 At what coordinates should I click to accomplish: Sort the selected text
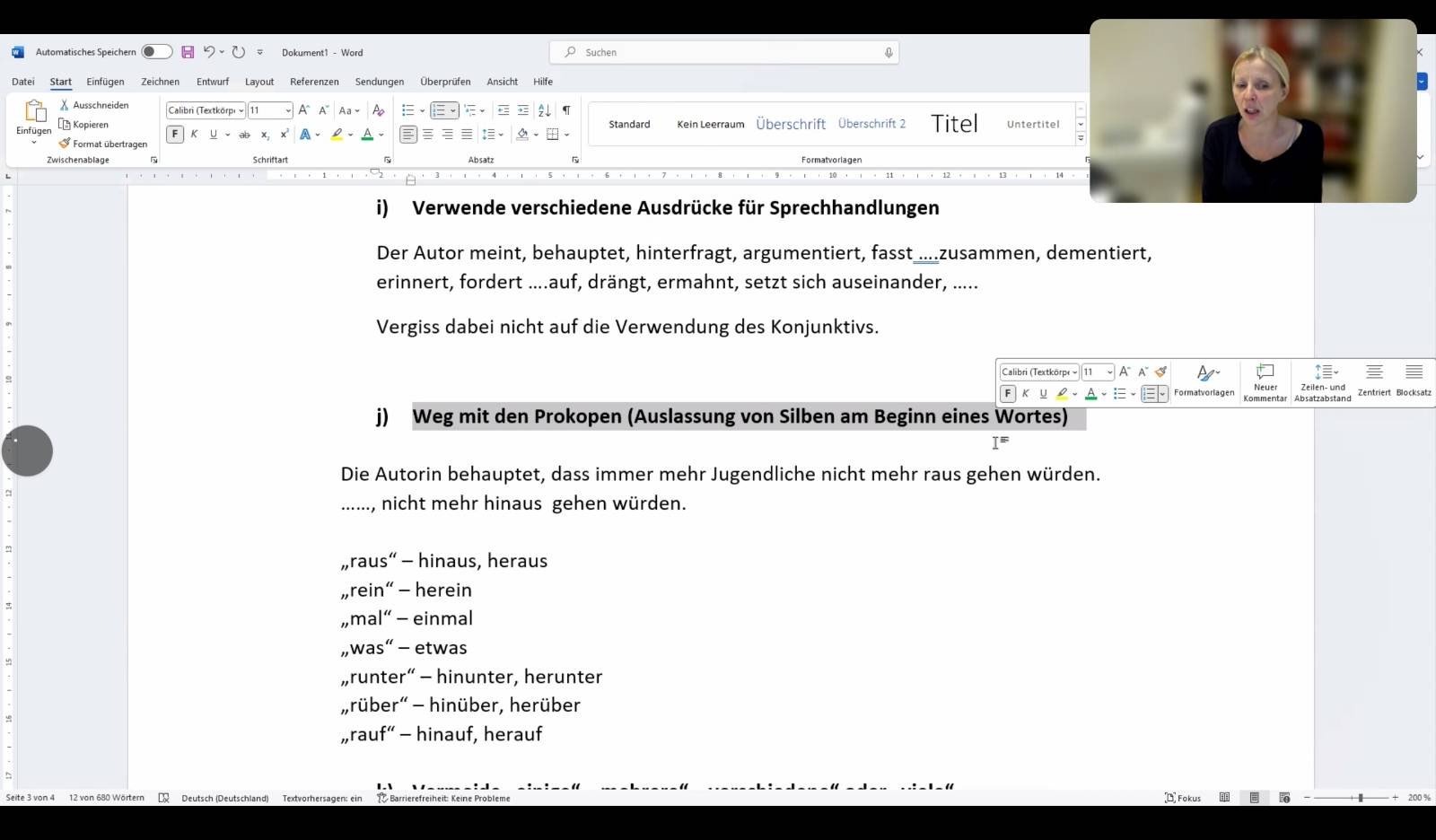pos(545,110)
